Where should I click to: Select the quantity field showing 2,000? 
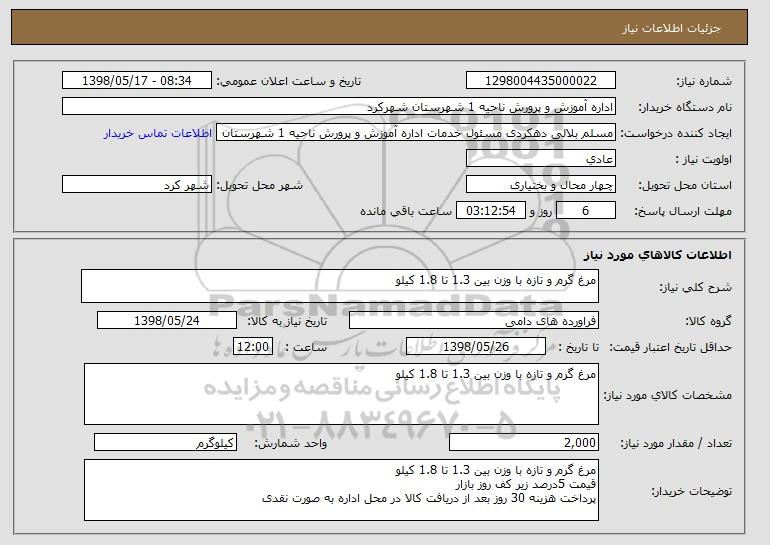(524, 442)
